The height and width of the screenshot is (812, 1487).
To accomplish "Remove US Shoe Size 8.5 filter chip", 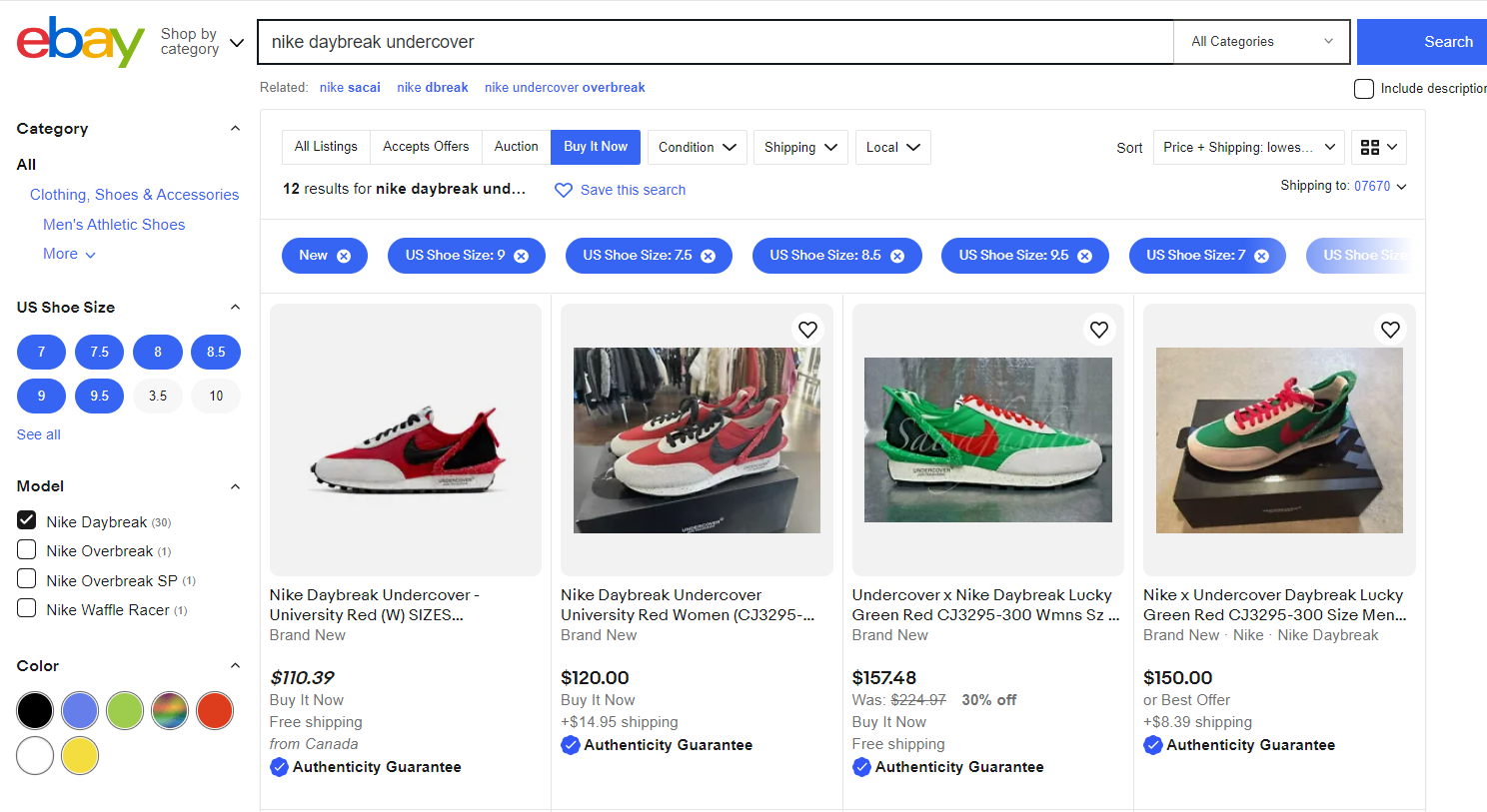I will click(x=897, y=256).
